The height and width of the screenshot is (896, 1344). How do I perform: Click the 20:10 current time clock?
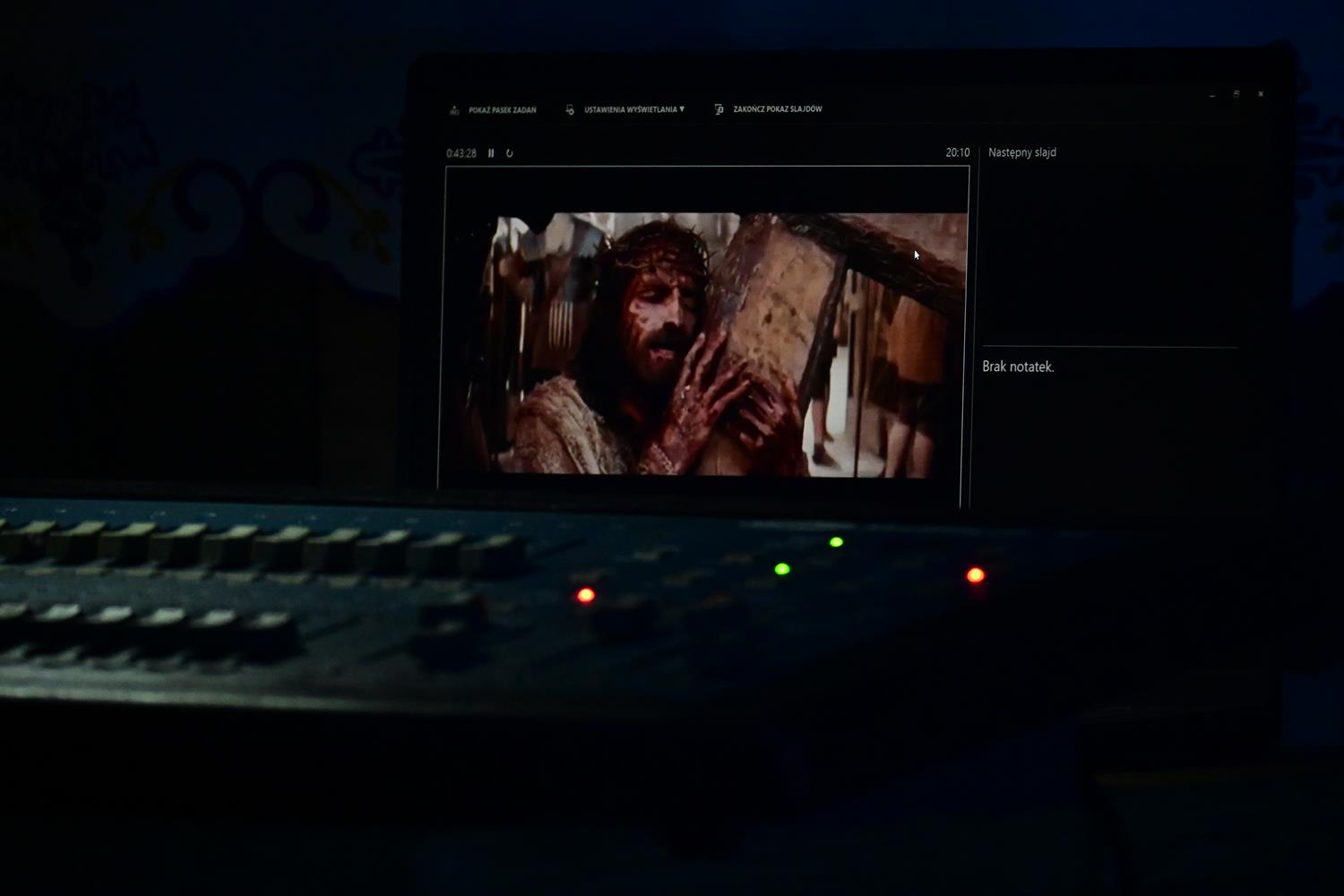(x=957, y=152)
